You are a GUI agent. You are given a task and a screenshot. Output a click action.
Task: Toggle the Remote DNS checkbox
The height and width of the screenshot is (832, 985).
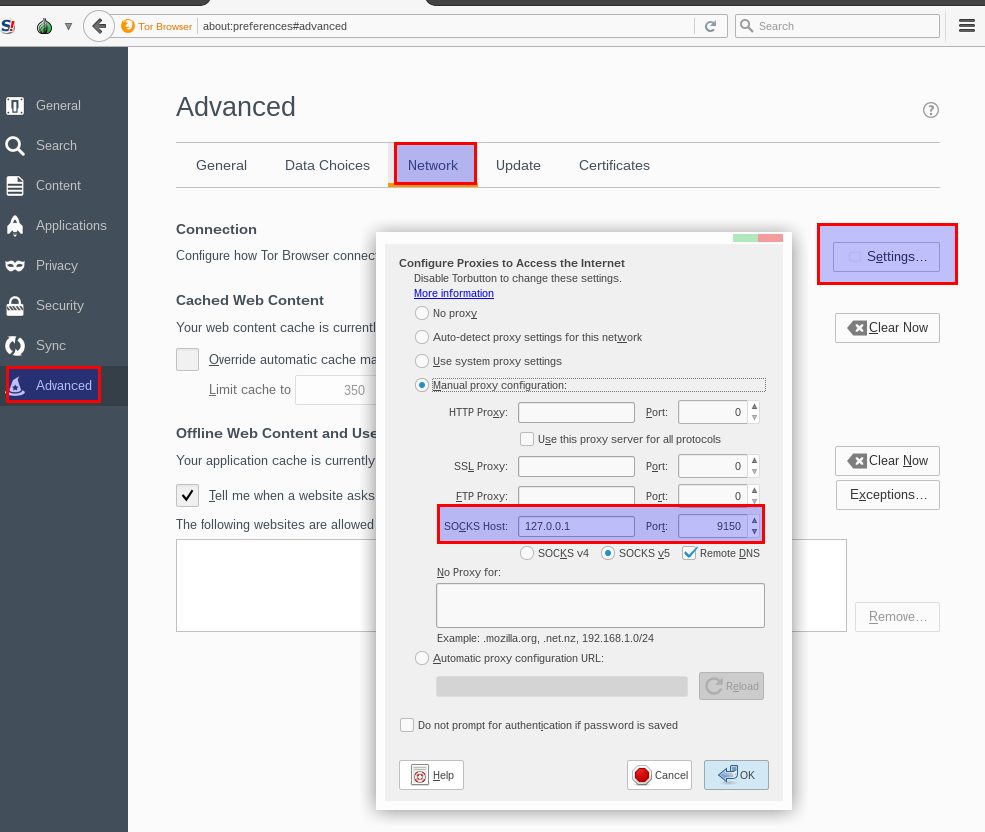(x=689, y=553)
